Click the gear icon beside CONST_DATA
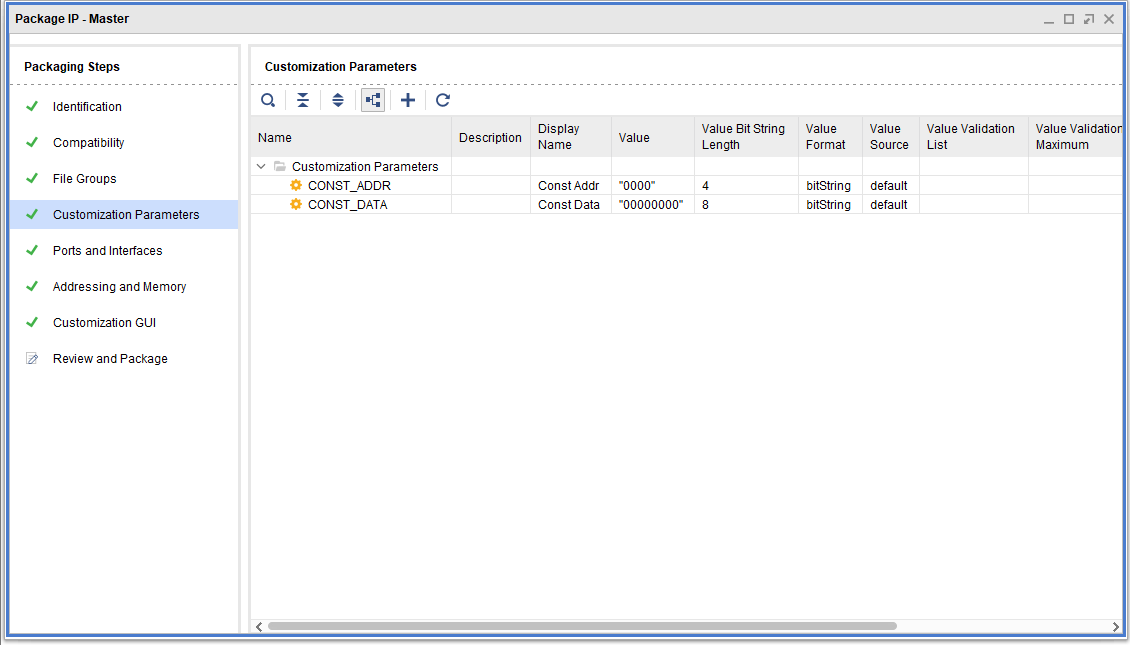 tap(295, 205)
